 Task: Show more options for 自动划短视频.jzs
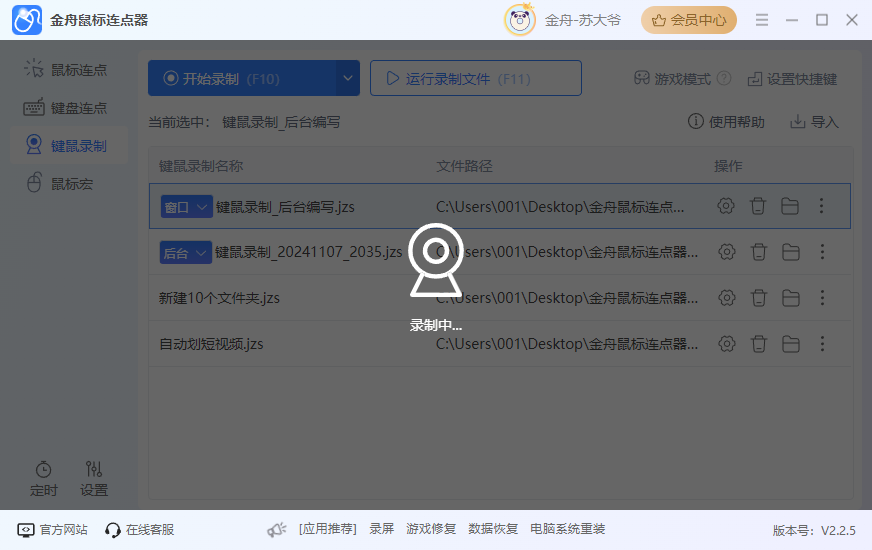tap(823, 344)
